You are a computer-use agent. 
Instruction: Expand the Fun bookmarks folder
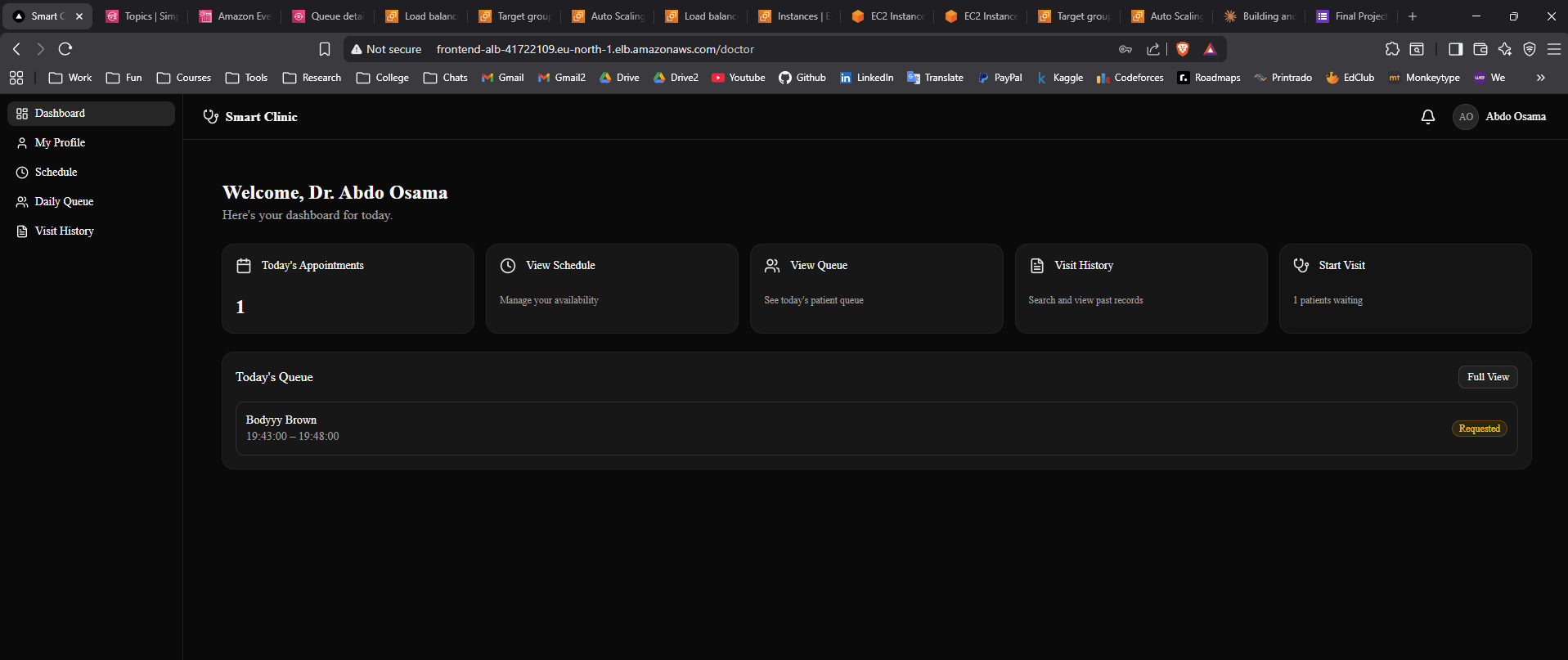[x=124, y=78]
